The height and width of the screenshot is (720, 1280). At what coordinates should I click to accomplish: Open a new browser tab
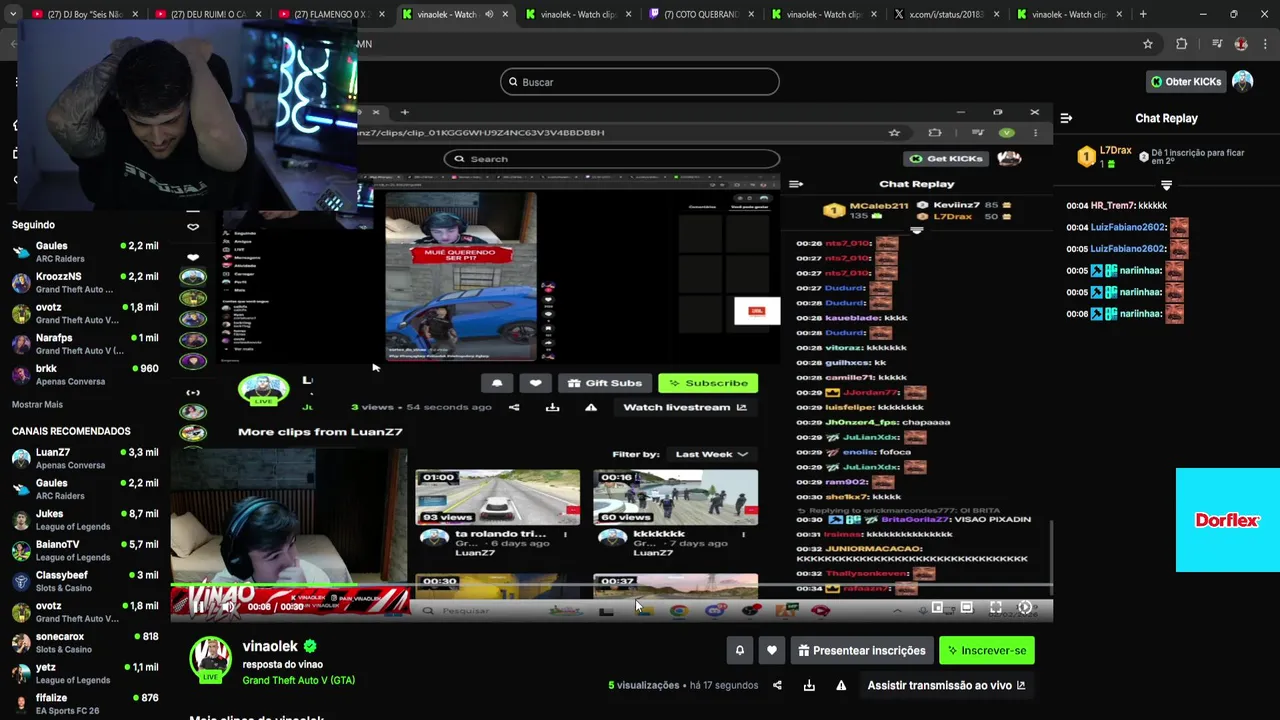coord(1143,14)
